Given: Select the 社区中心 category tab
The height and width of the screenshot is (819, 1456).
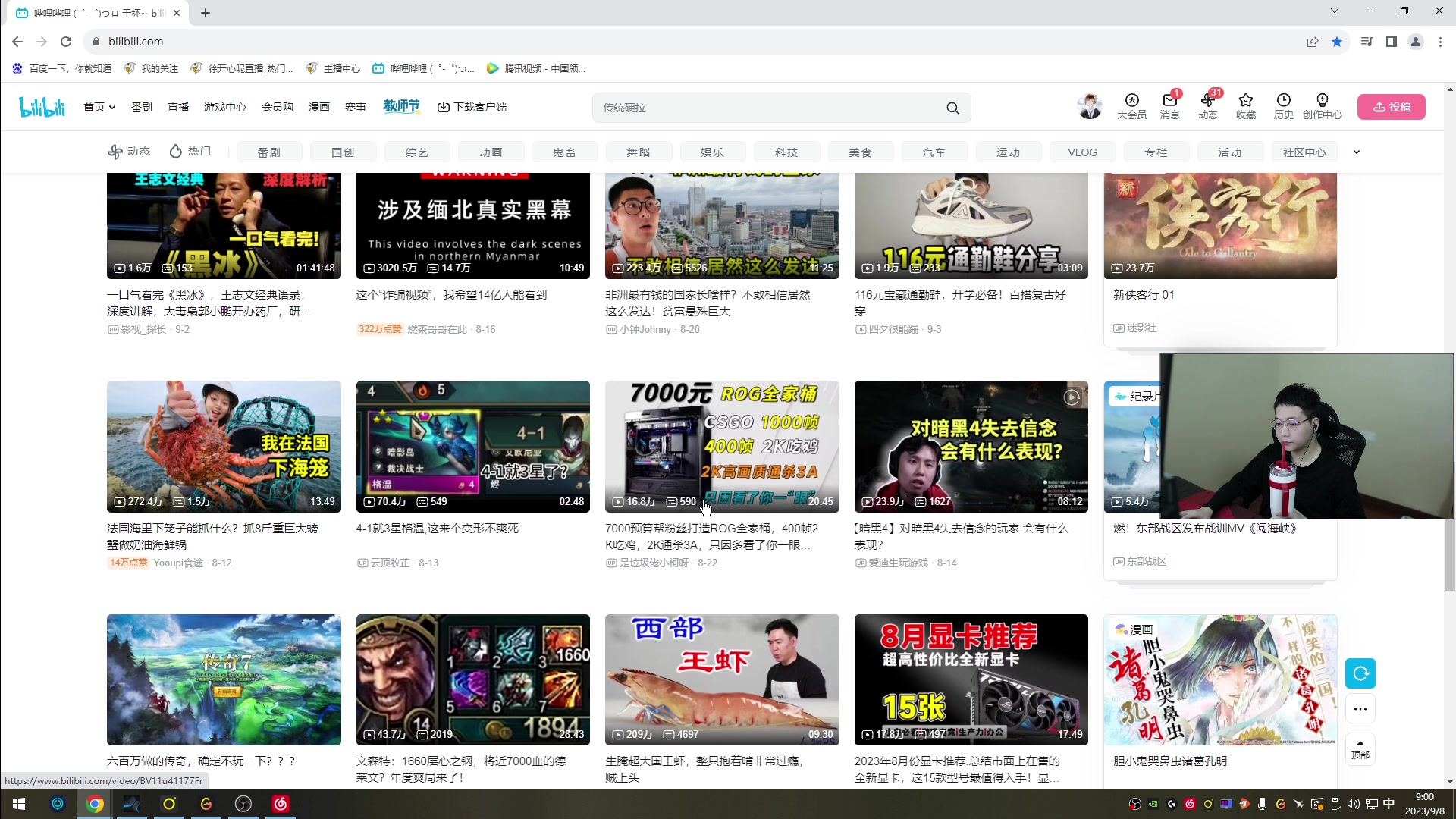Looking at the screenshot, I should pos(1304,152).
